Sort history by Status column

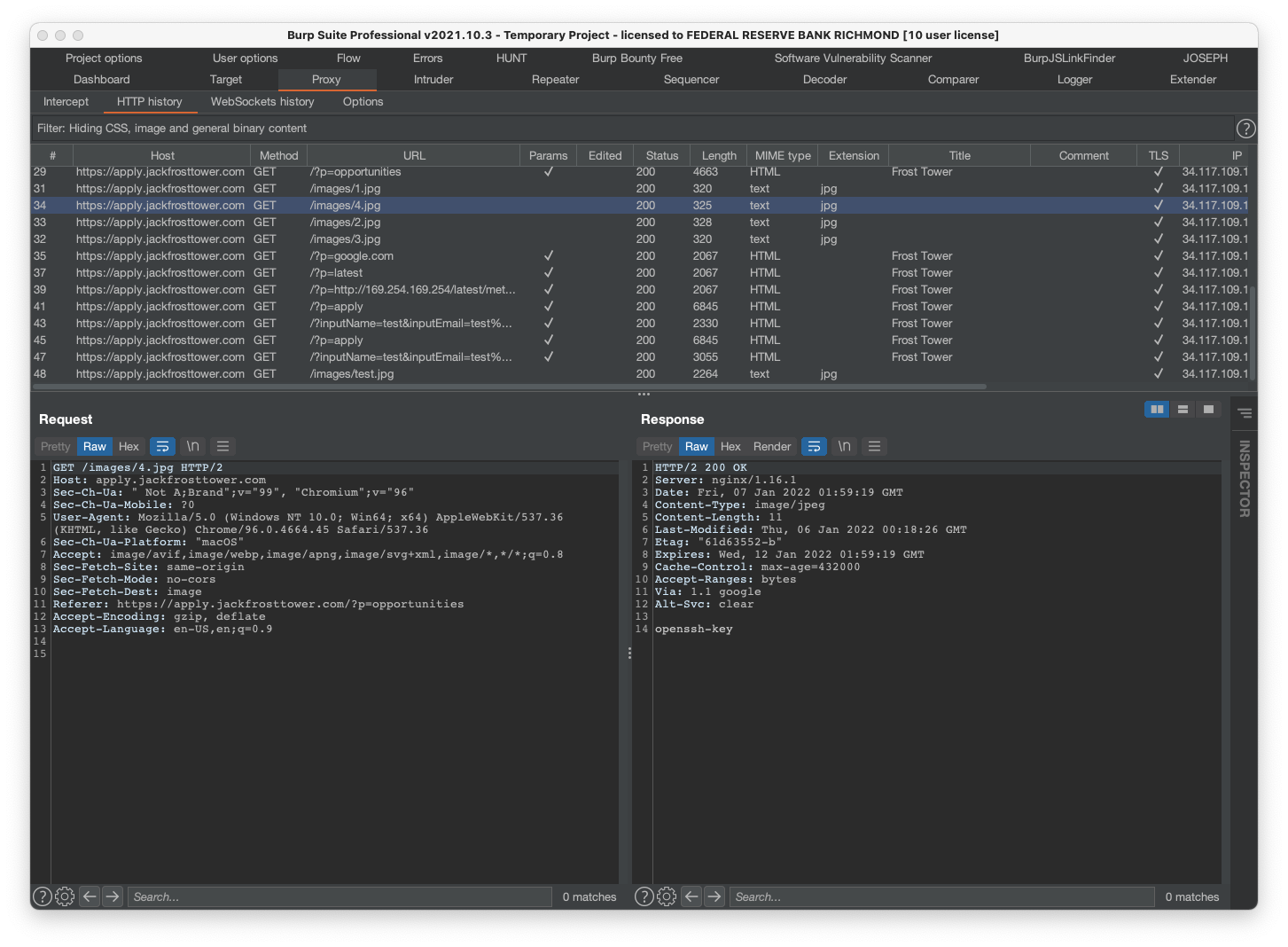pyautogui.click(x=662, y=156)
